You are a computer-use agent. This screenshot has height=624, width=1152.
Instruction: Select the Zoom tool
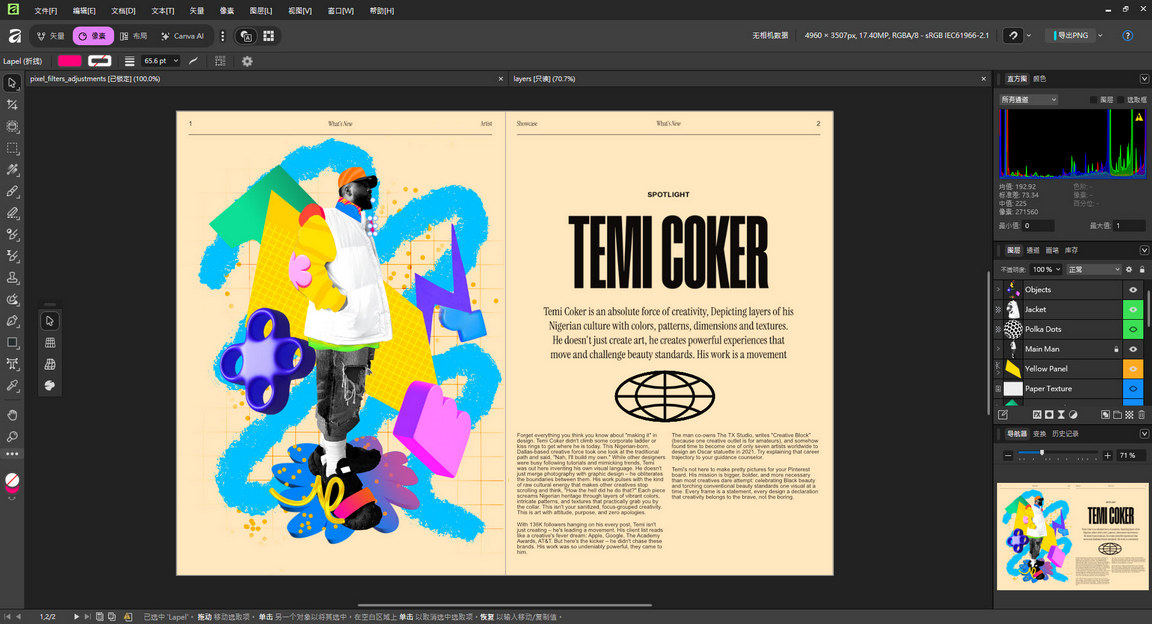click(x=12, y=436)
